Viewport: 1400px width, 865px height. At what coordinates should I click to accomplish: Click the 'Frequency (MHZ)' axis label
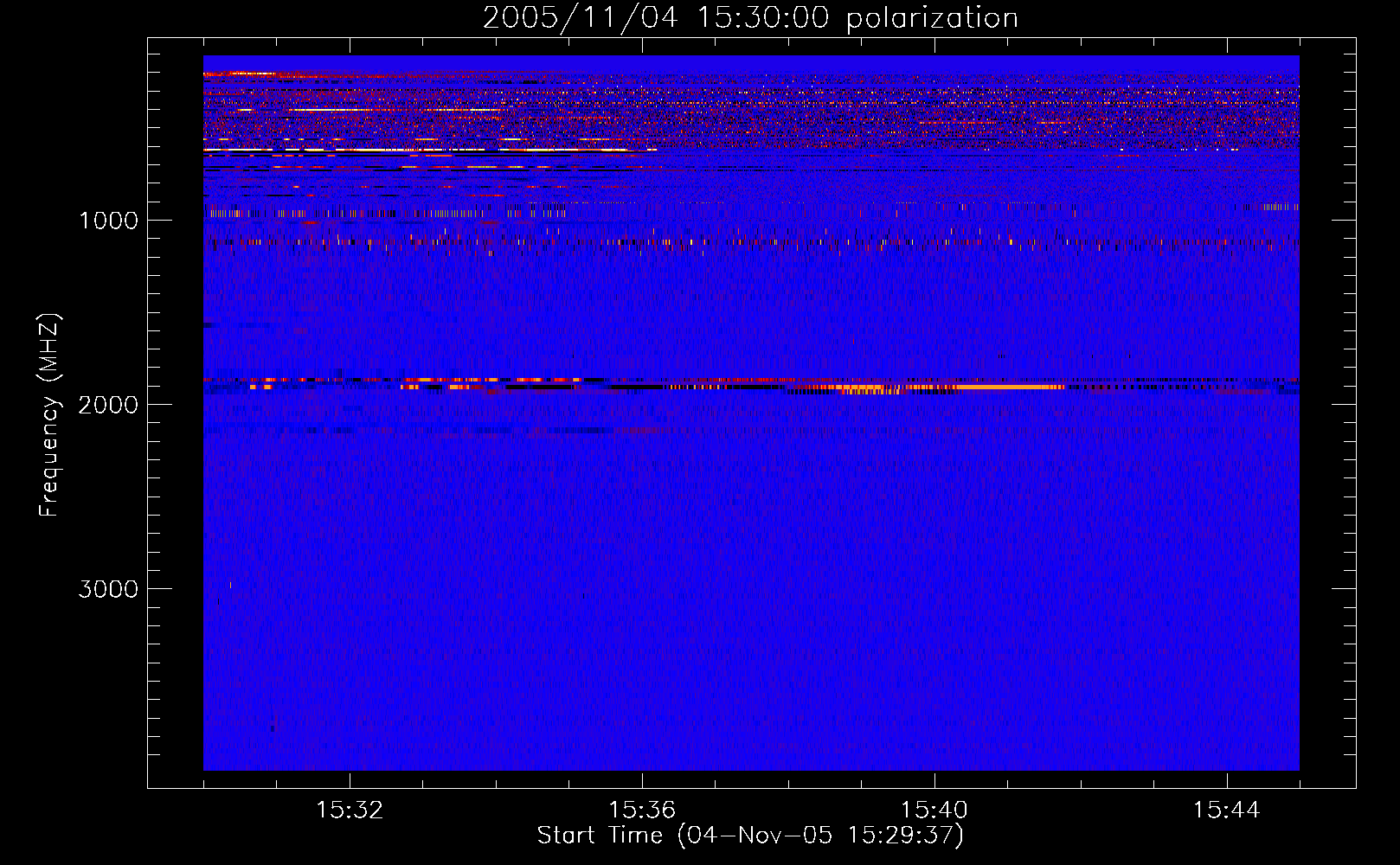[x=49, y=415]
